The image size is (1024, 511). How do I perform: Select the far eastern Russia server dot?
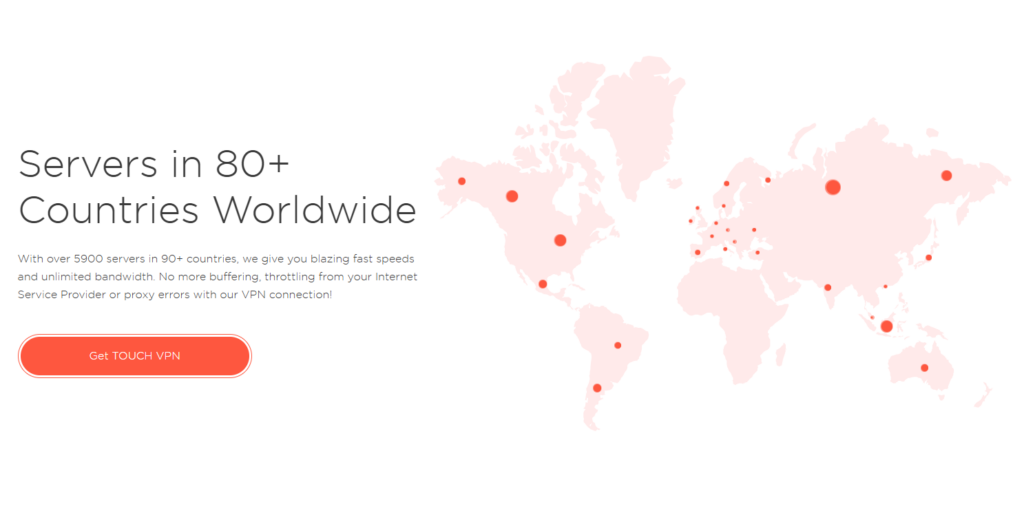click(946, 176)
